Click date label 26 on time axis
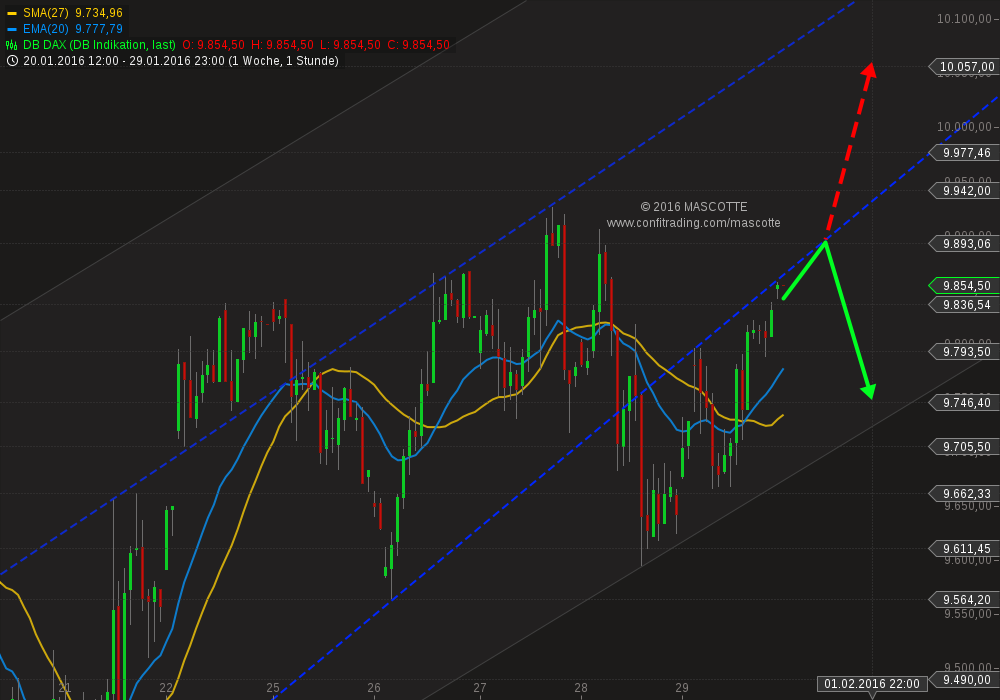Screen dimensions: 1000x700 pyautogui.click(x=374, y=688)
